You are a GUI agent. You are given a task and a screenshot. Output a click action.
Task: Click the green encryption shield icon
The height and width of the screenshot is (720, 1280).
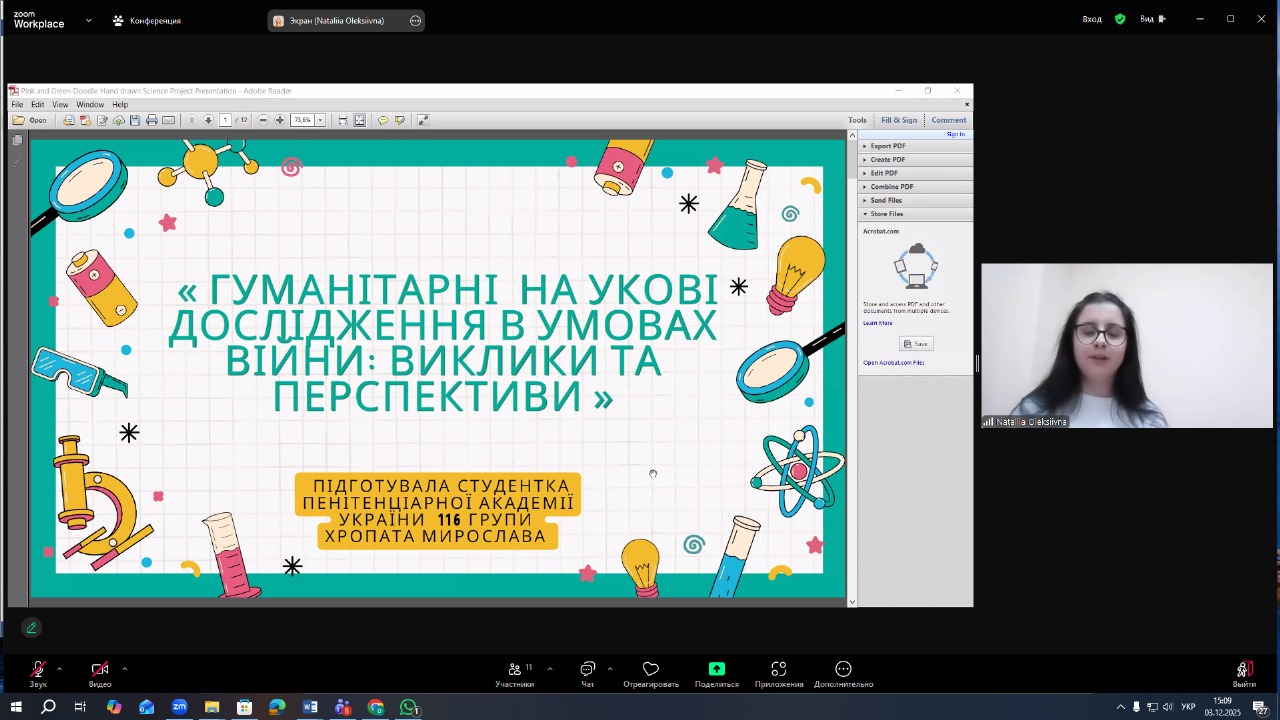point(1120,19)
